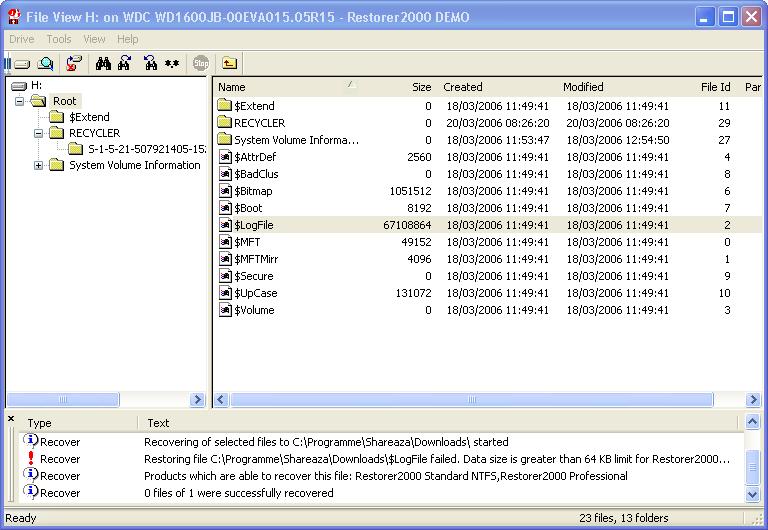Viewport: 768px width, 530px height.
Task: Click the Text log column header
Action: [438, 423]
